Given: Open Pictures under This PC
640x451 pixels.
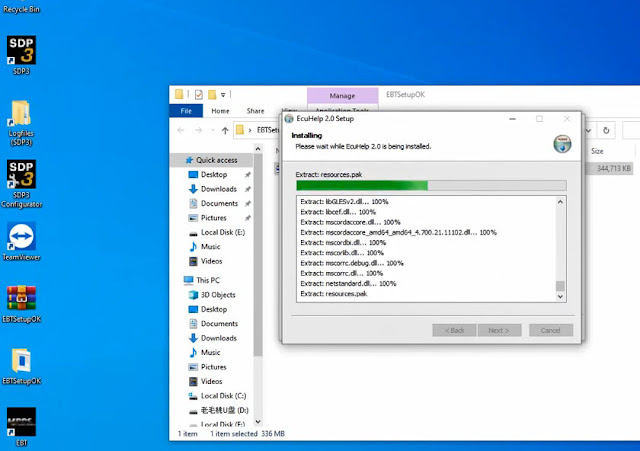Looking at the screenshot, I should [213, 367].
